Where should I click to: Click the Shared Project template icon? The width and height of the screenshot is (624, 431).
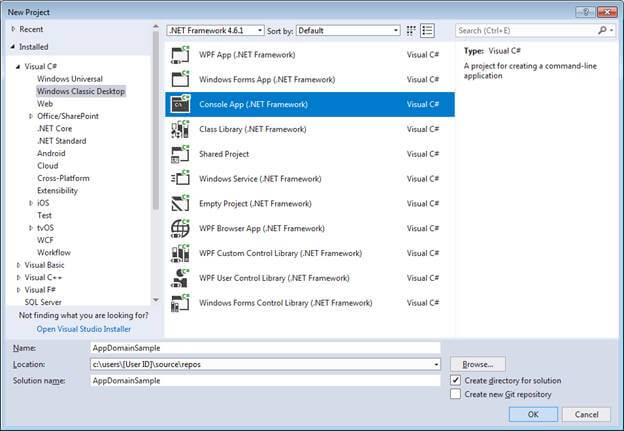pyautogui.click(x=180, y=154)
